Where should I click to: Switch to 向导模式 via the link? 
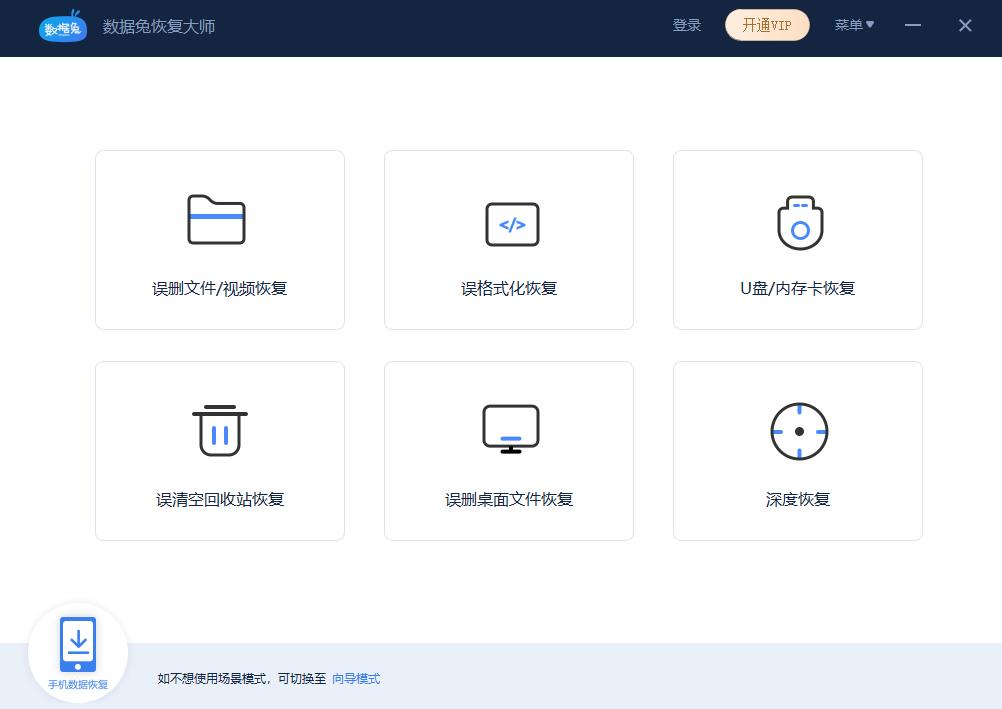(355, 679)
